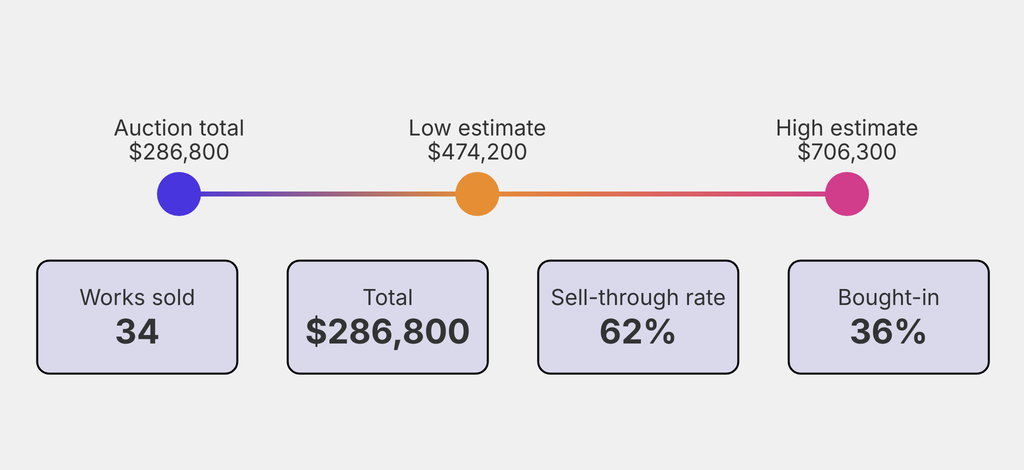This screenshot has width=1024, height=470.
Task: Click the $286,800 value above the blue dot
Action: click(179, 152)
